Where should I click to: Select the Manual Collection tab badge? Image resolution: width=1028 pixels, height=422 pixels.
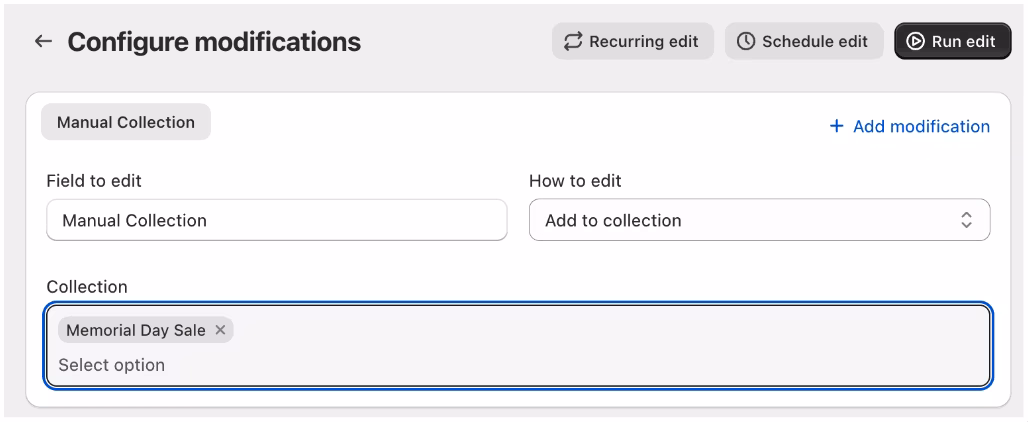coord(126,122)
